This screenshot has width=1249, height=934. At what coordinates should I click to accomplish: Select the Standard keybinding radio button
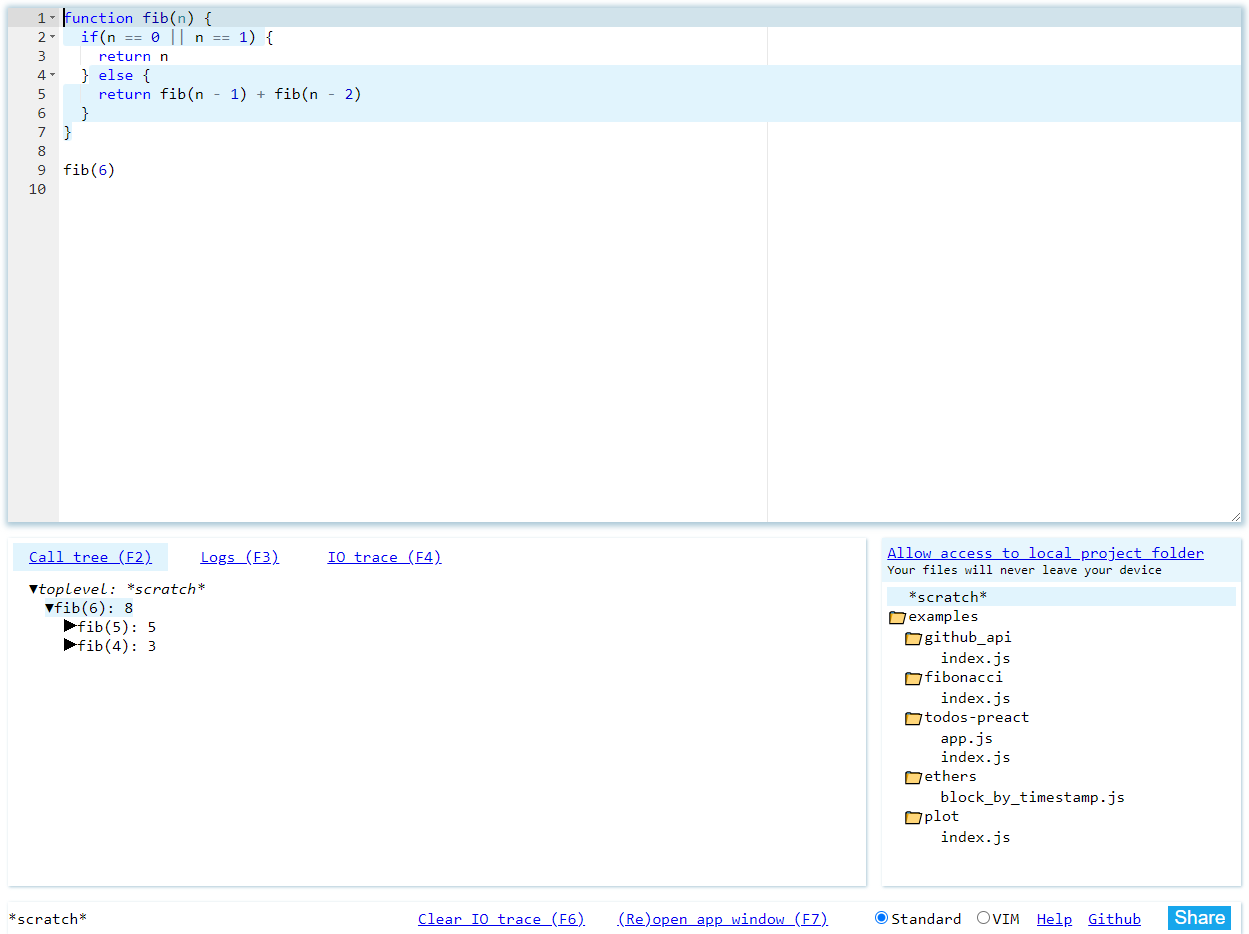click(x=881, y=918)
